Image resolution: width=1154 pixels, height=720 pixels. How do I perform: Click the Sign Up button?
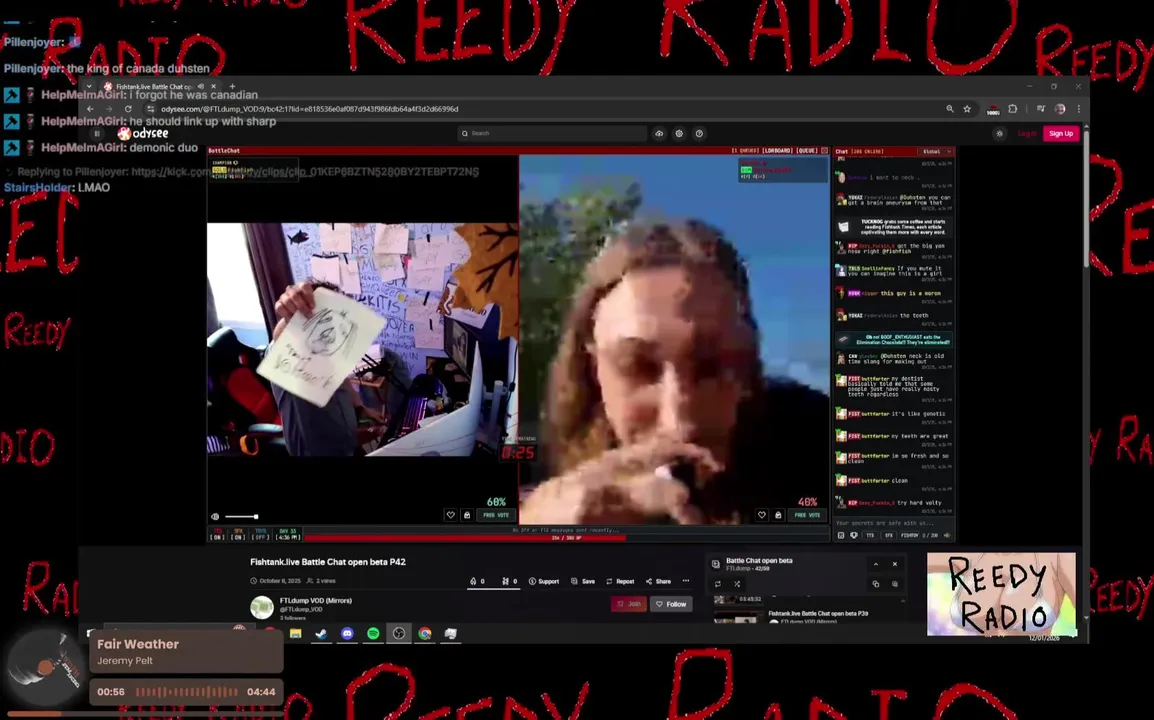(x=1061, y=133)
